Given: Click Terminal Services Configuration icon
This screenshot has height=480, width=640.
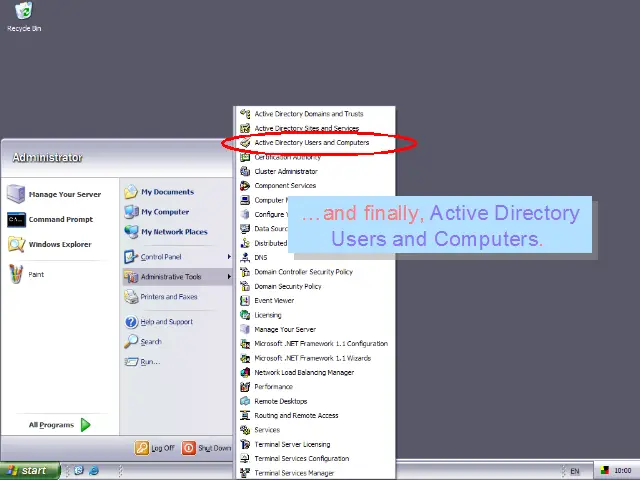Looking at the screenshot, I should [x=245, y=458].
